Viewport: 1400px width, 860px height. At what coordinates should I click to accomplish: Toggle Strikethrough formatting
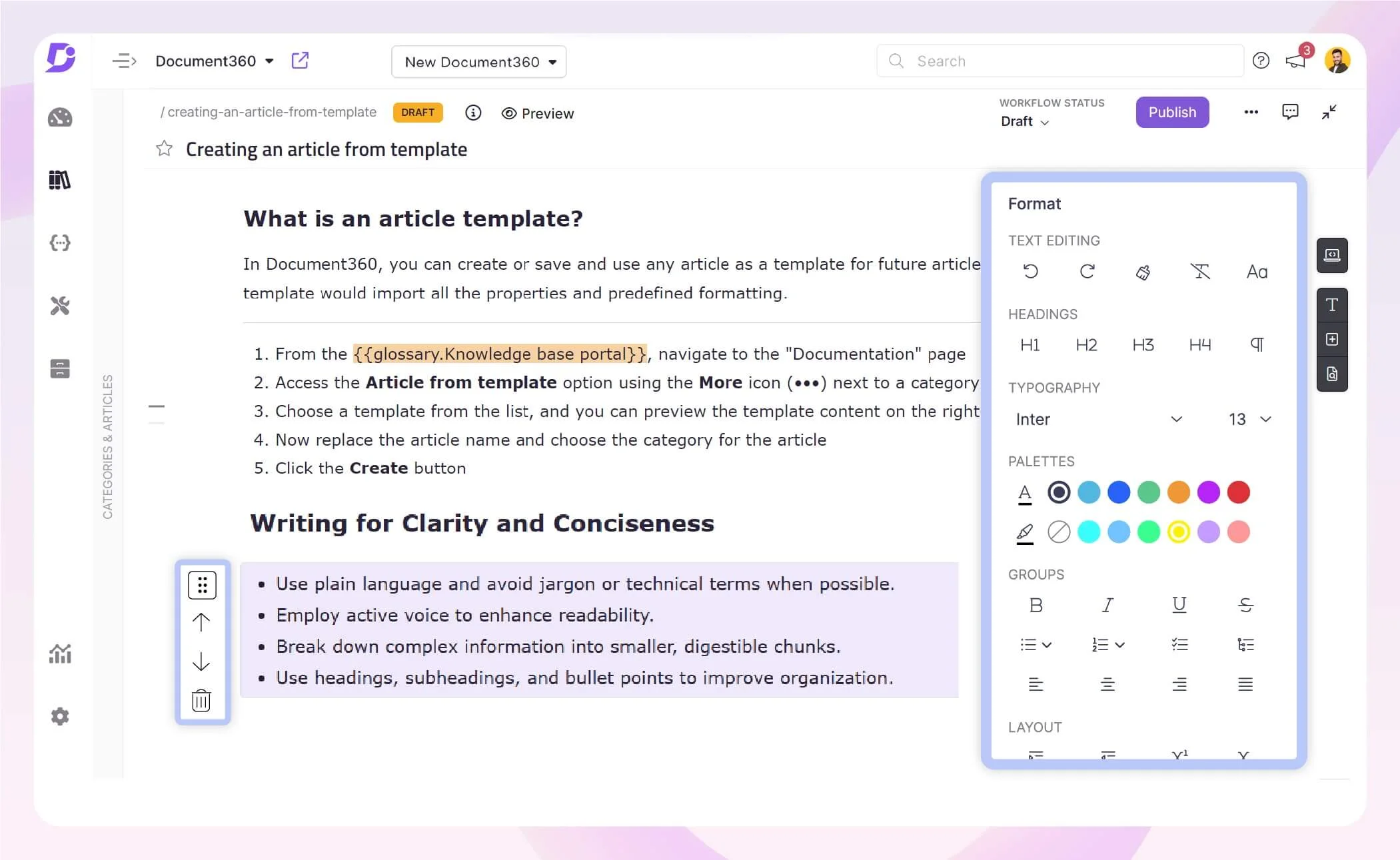click(1245, 605)
